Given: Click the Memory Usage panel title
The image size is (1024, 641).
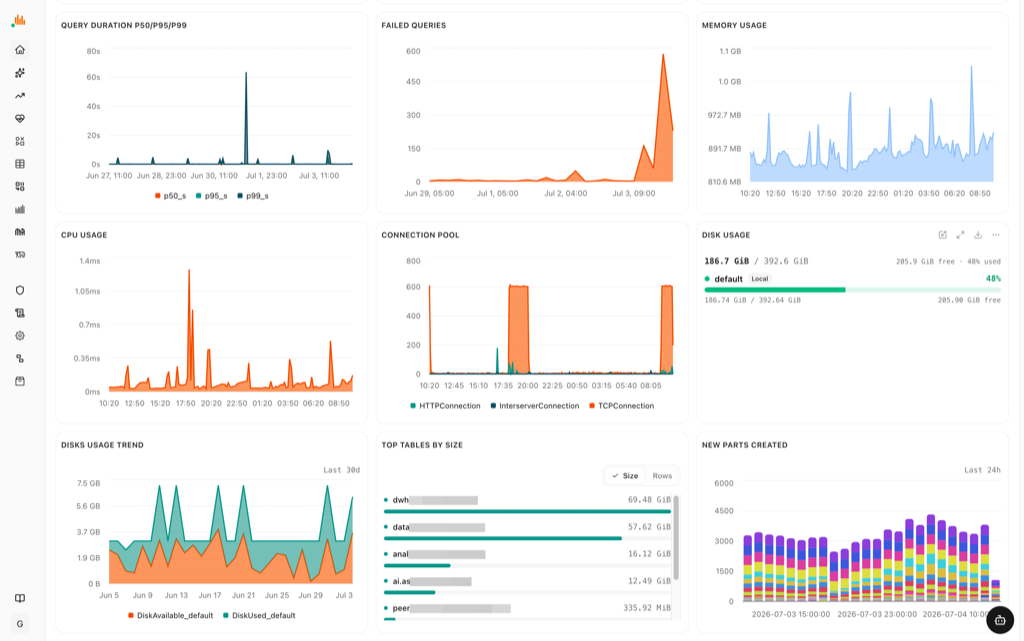Looking at the screenshot, I should 734,25.
